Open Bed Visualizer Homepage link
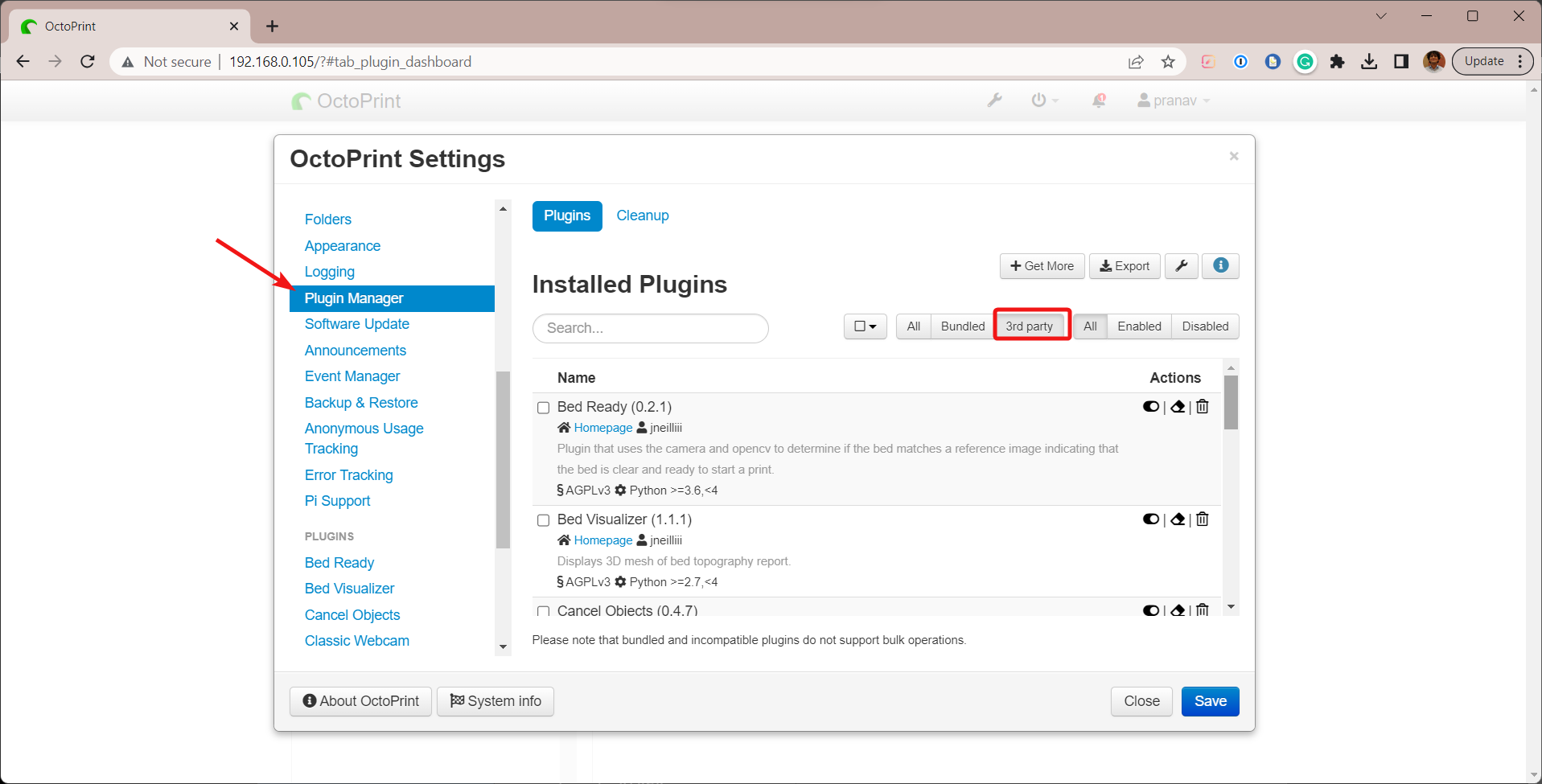Screen dimensions: 1542x784 [x=603, y=540]
